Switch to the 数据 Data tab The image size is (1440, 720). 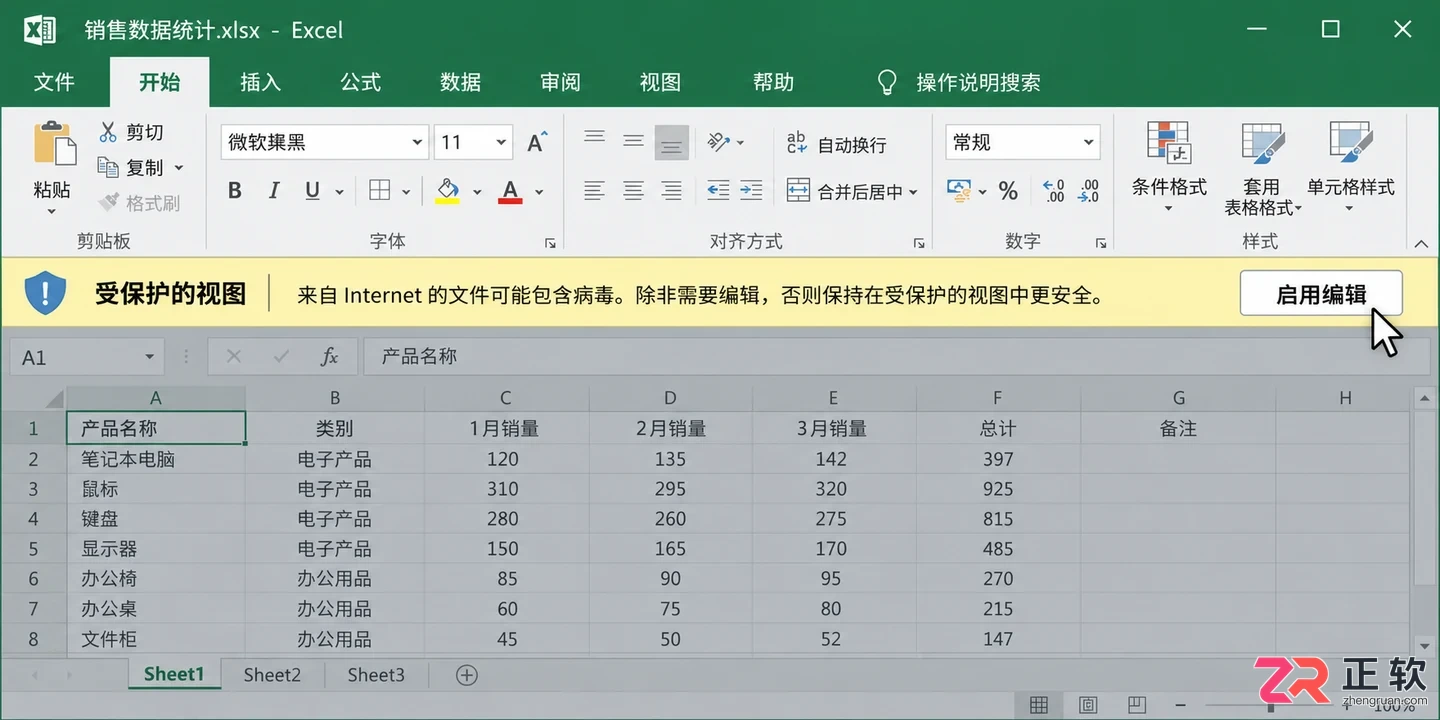pyautogui.click(x=461, y=82)
